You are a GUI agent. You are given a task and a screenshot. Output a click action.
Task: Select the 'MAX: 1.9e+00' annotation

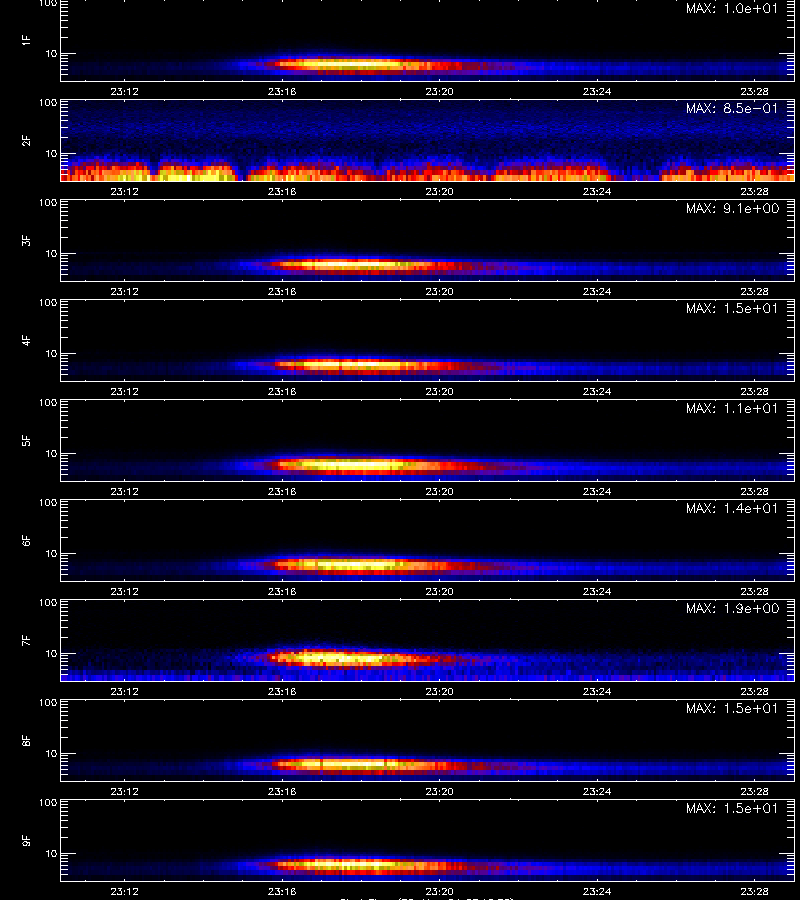(732, 608)
